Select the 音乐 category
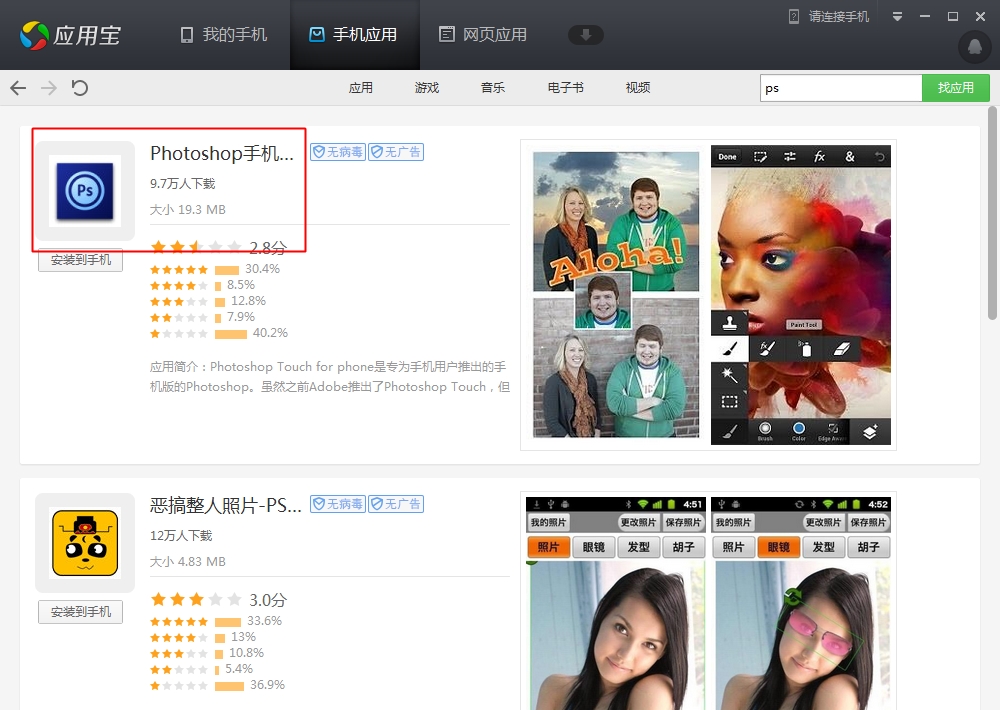This screenshot has width=1000, height=710. [493, 88]
